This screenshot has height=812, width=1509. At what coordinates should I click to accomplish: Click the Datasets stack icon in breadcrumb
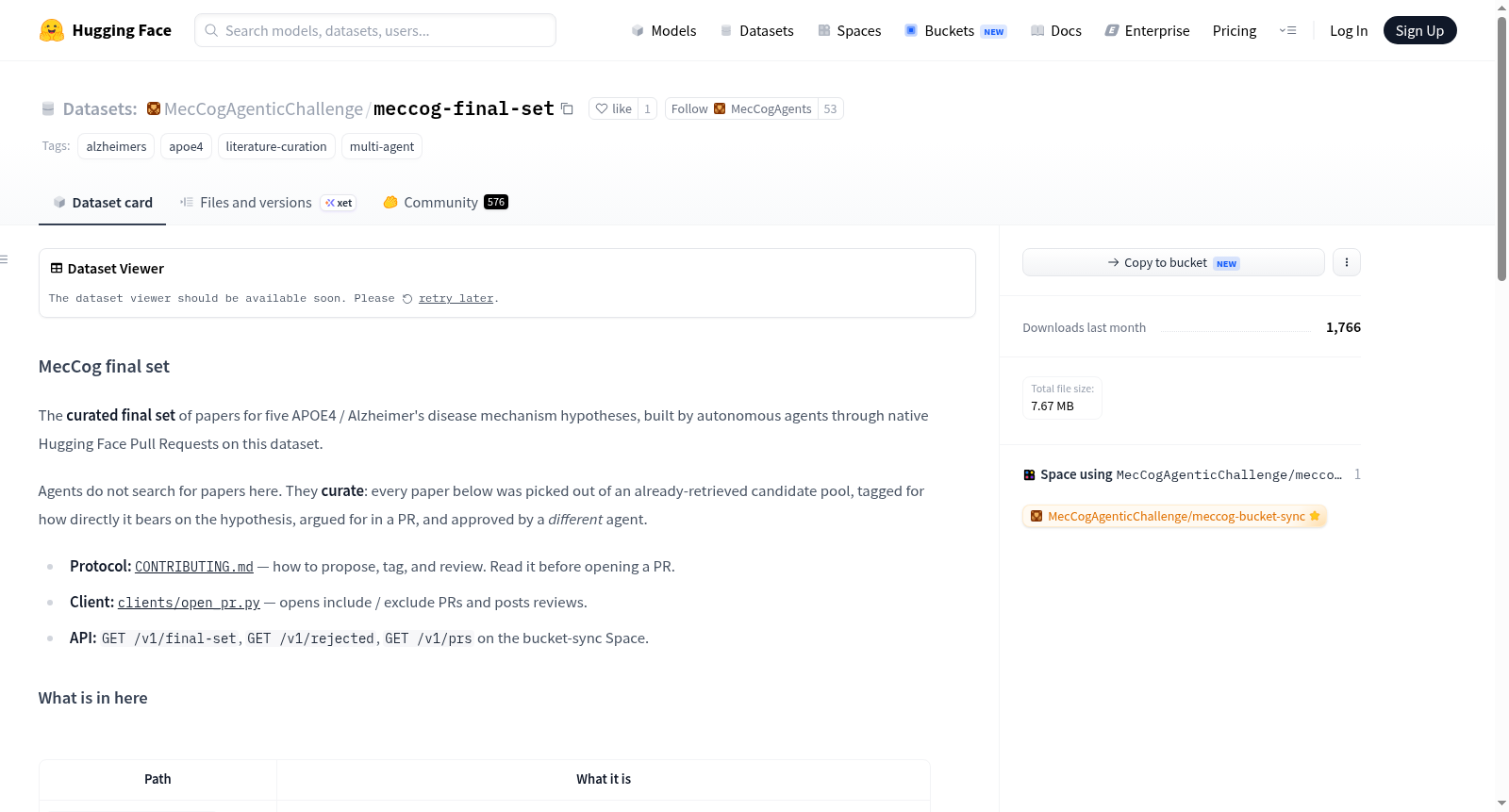(48, 108)
